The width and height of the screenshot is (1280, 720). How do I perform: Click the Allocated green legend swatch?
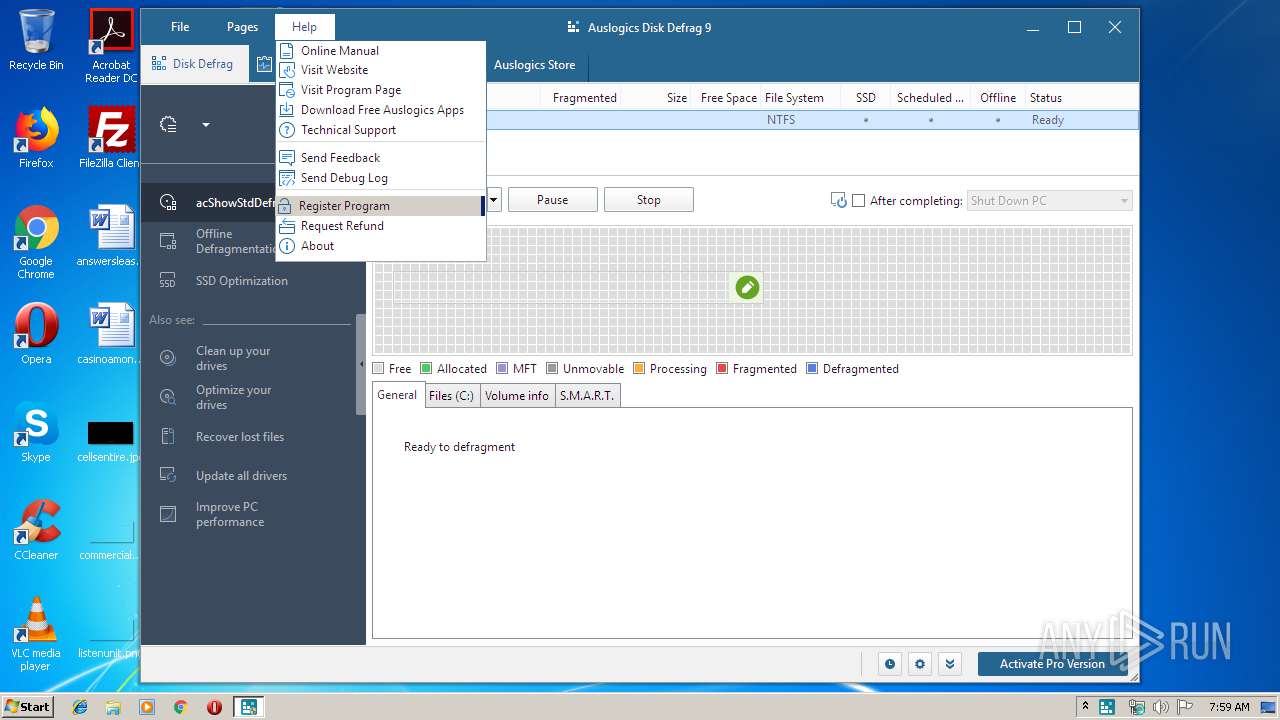click(426, 368)
